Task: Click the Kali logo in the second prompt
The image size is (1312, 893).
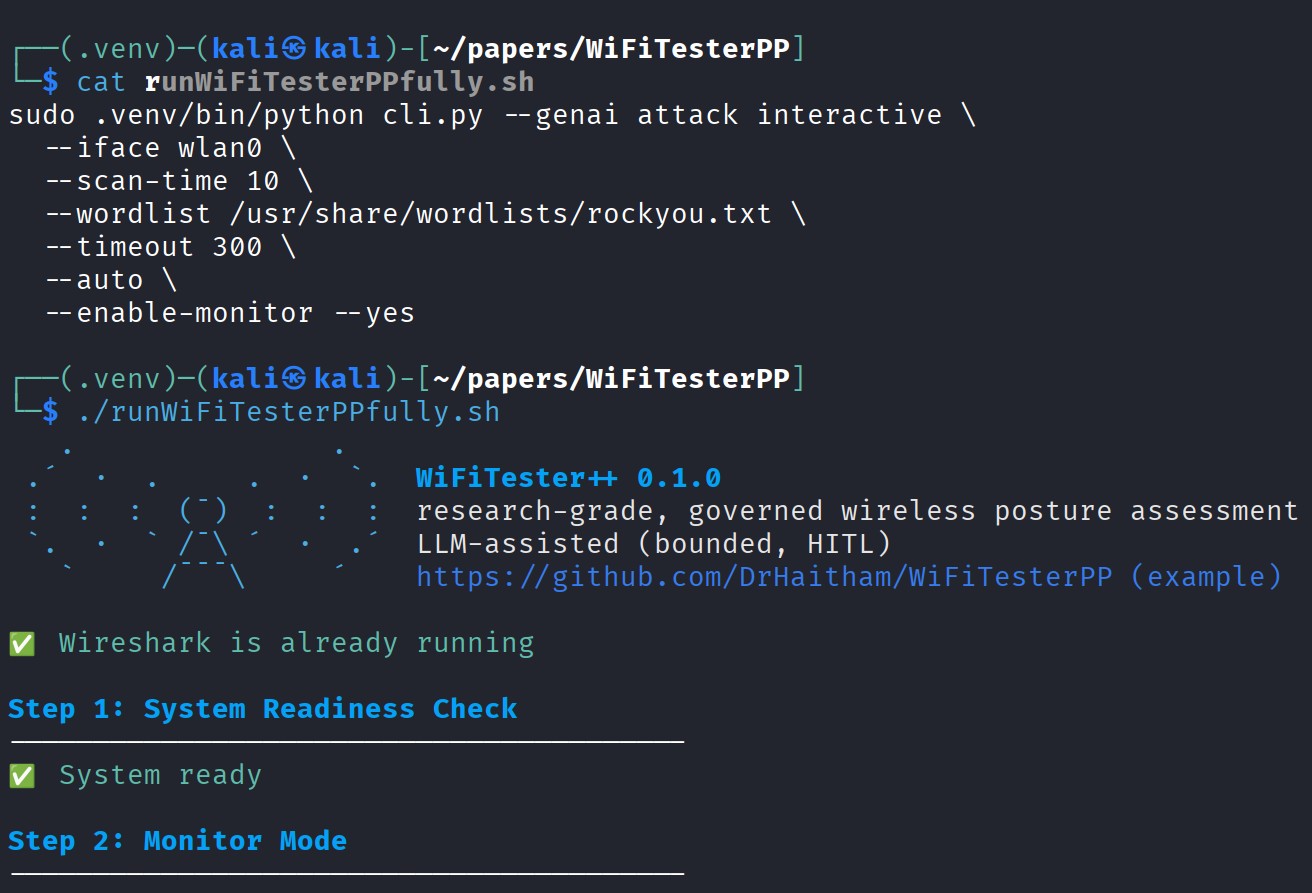Action: pyautogui.click(x=294, y=378)
